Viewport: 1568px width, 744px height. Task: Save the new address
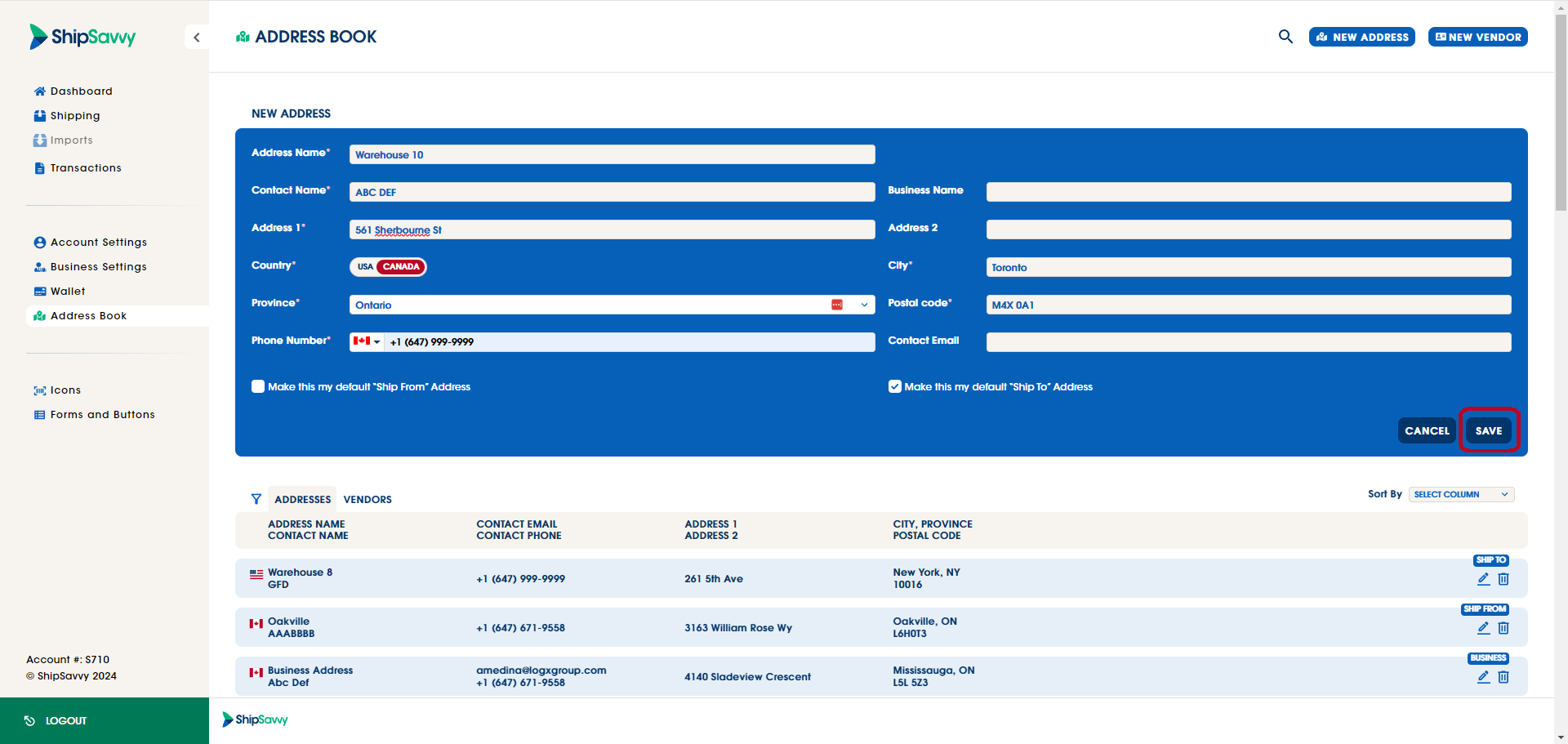click(x=1489, y=430)
